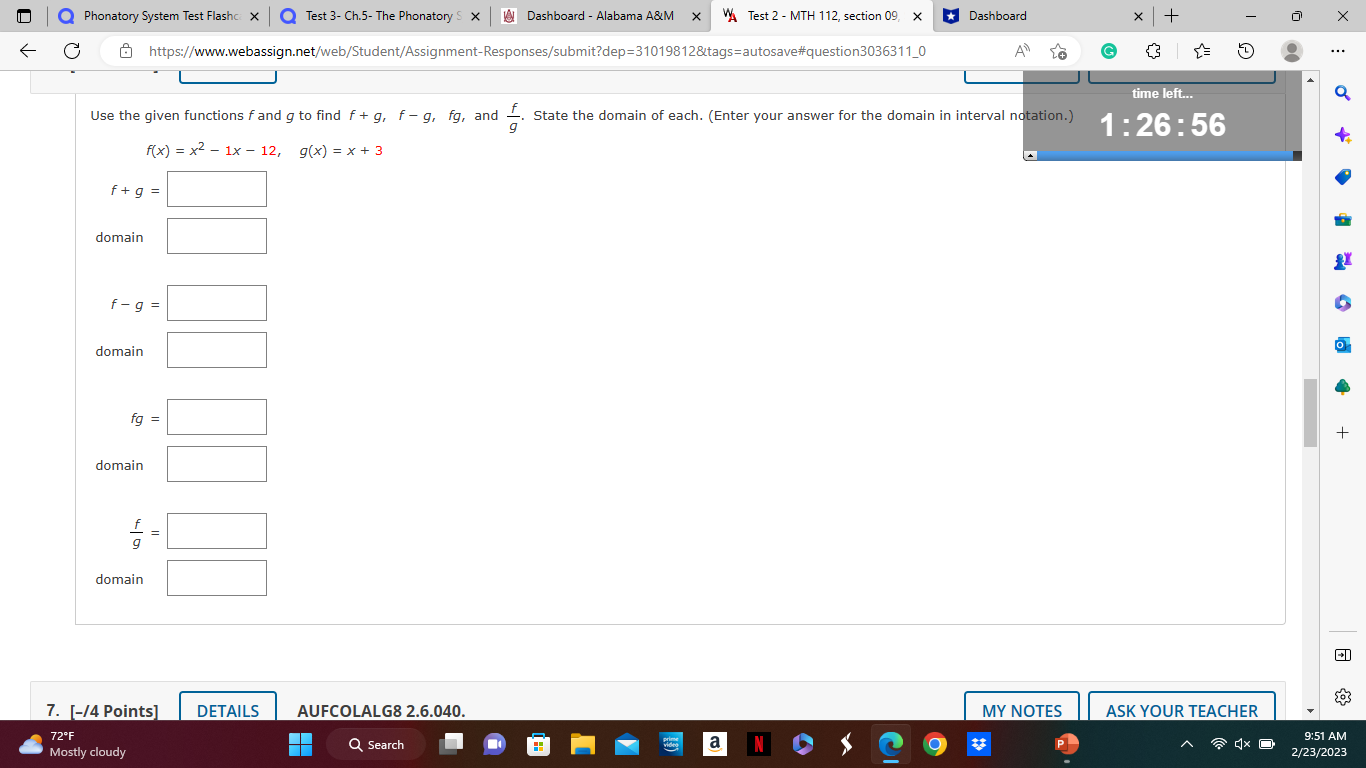The image size is (1366, 768).
Task: Open sidebar settings gear icon
Action: 1342,696
